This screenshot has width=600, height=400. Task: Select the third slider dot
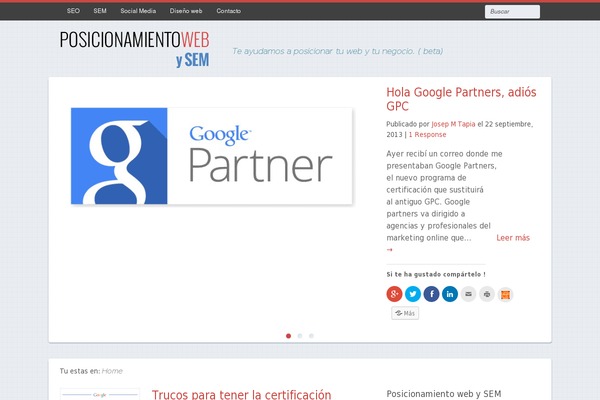coord(311,336)
